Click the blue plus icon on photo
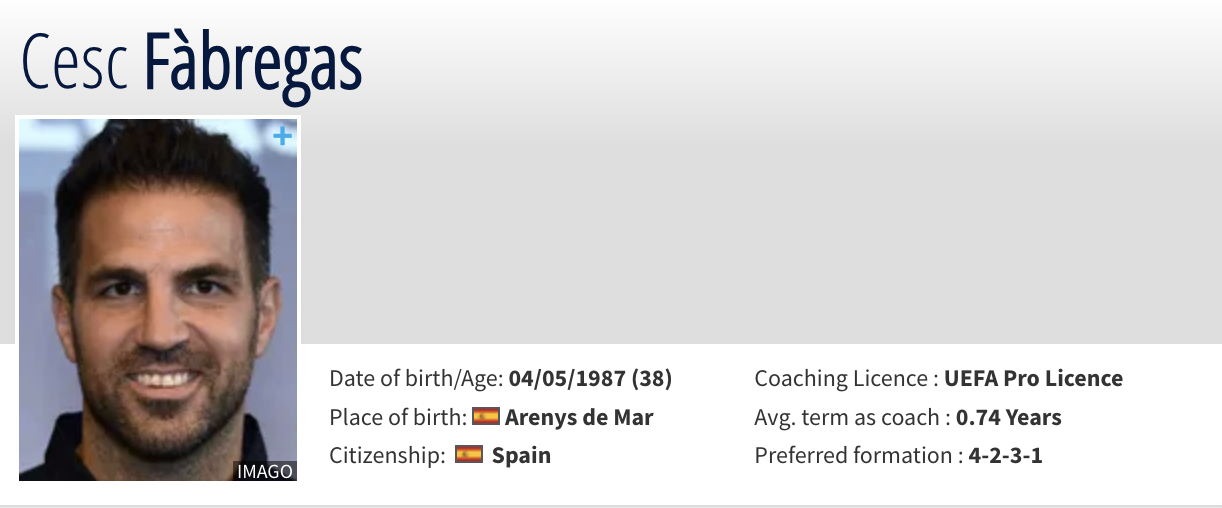1222x508 pixels. [x=284, y=135]
